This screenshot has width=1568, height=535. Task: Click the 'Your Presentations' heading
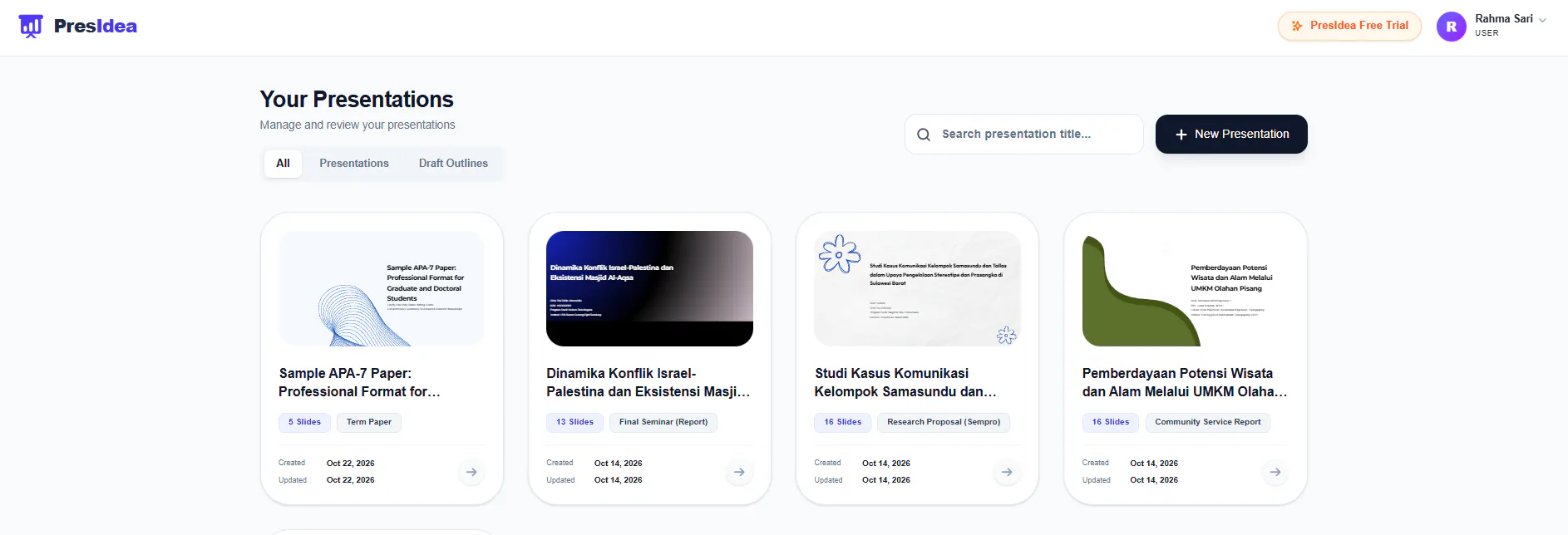357,100
